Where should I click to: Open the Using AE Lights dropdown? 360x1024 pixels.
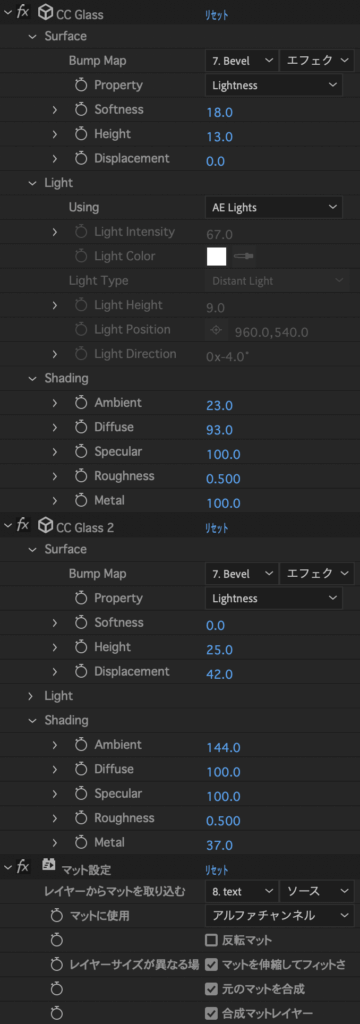click(x=273, y=208)
